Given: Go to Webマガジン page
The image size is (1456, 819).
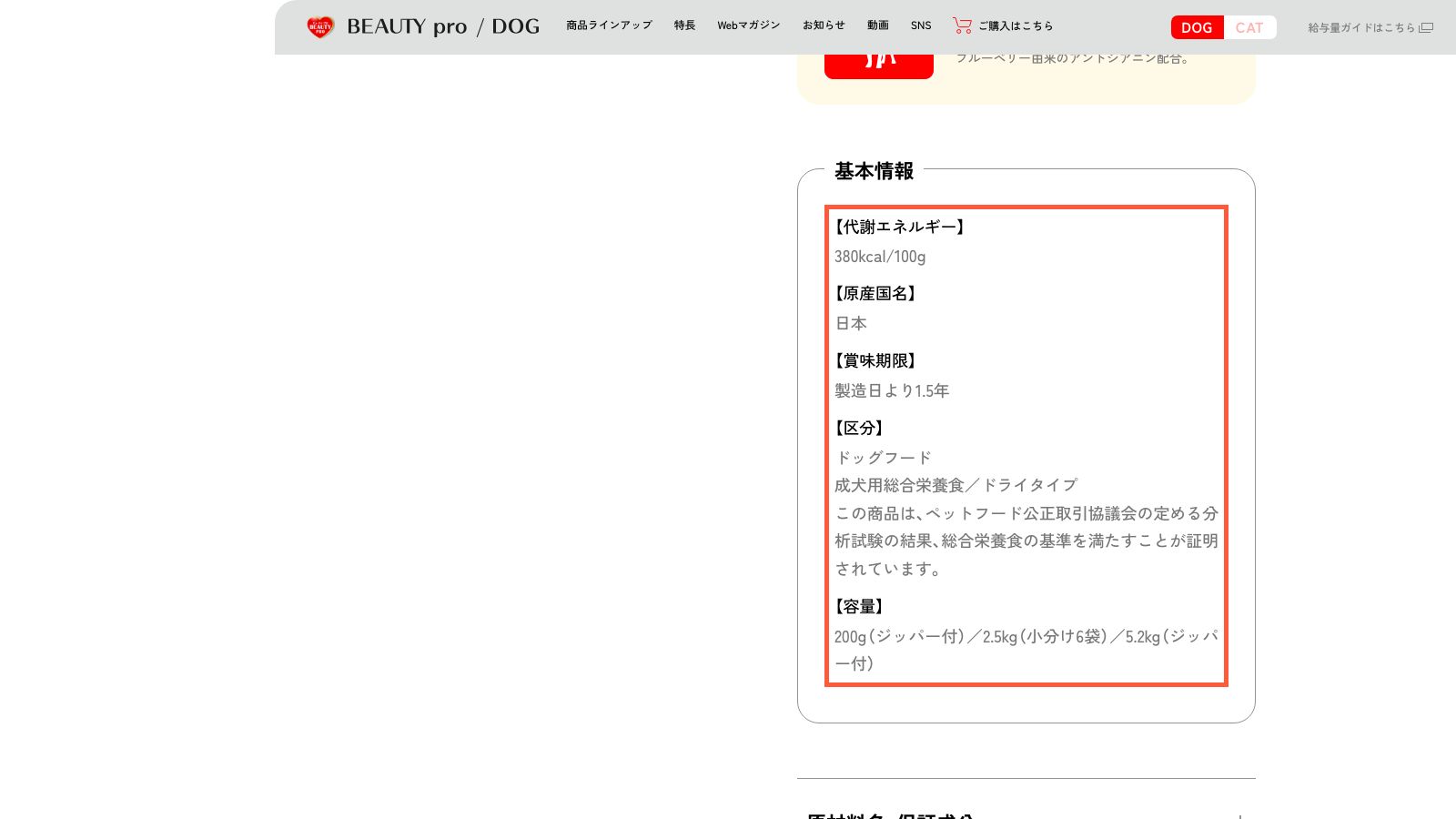Looking at the screenshot, I should [x=748, y=25].
